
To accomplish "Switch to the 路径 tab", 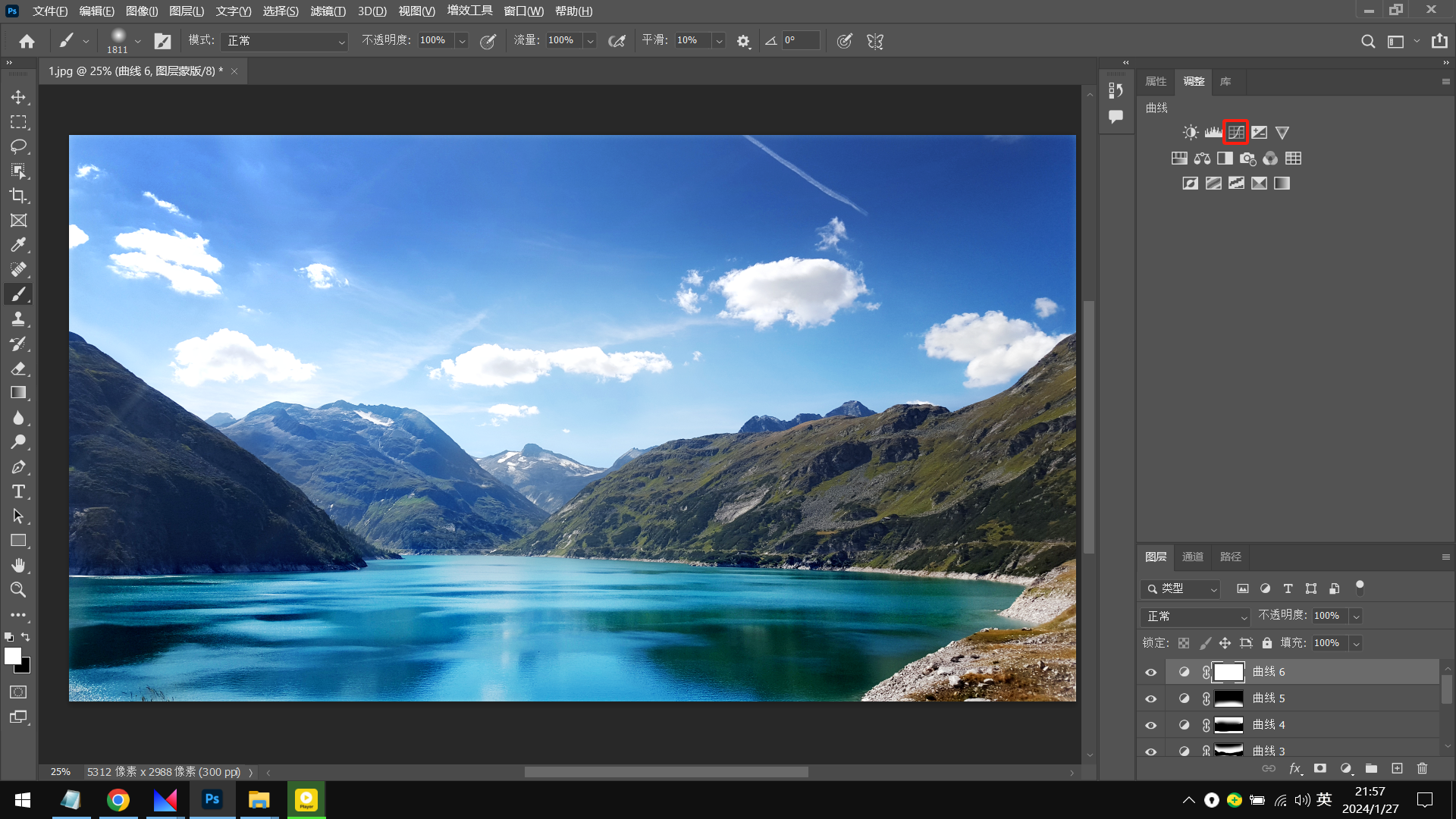I will [x=1230, y=557].
